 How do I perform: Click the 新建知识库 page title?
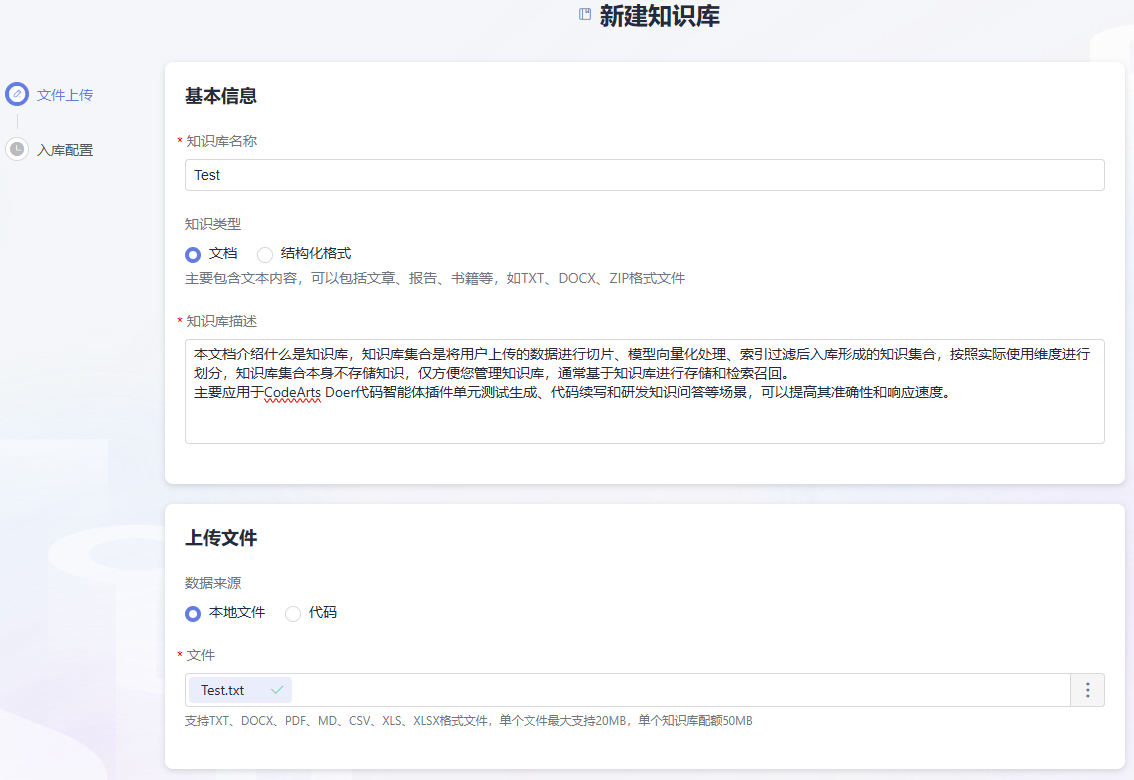659,16
